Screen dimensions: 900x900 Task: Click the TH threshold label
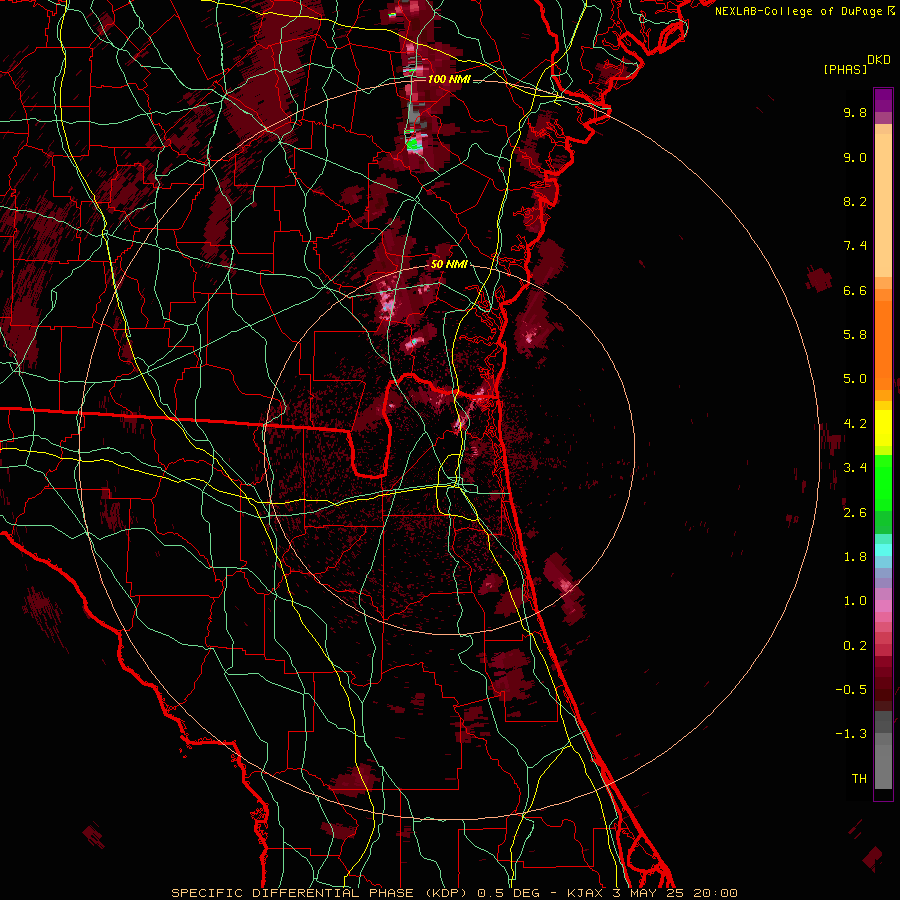859,779
